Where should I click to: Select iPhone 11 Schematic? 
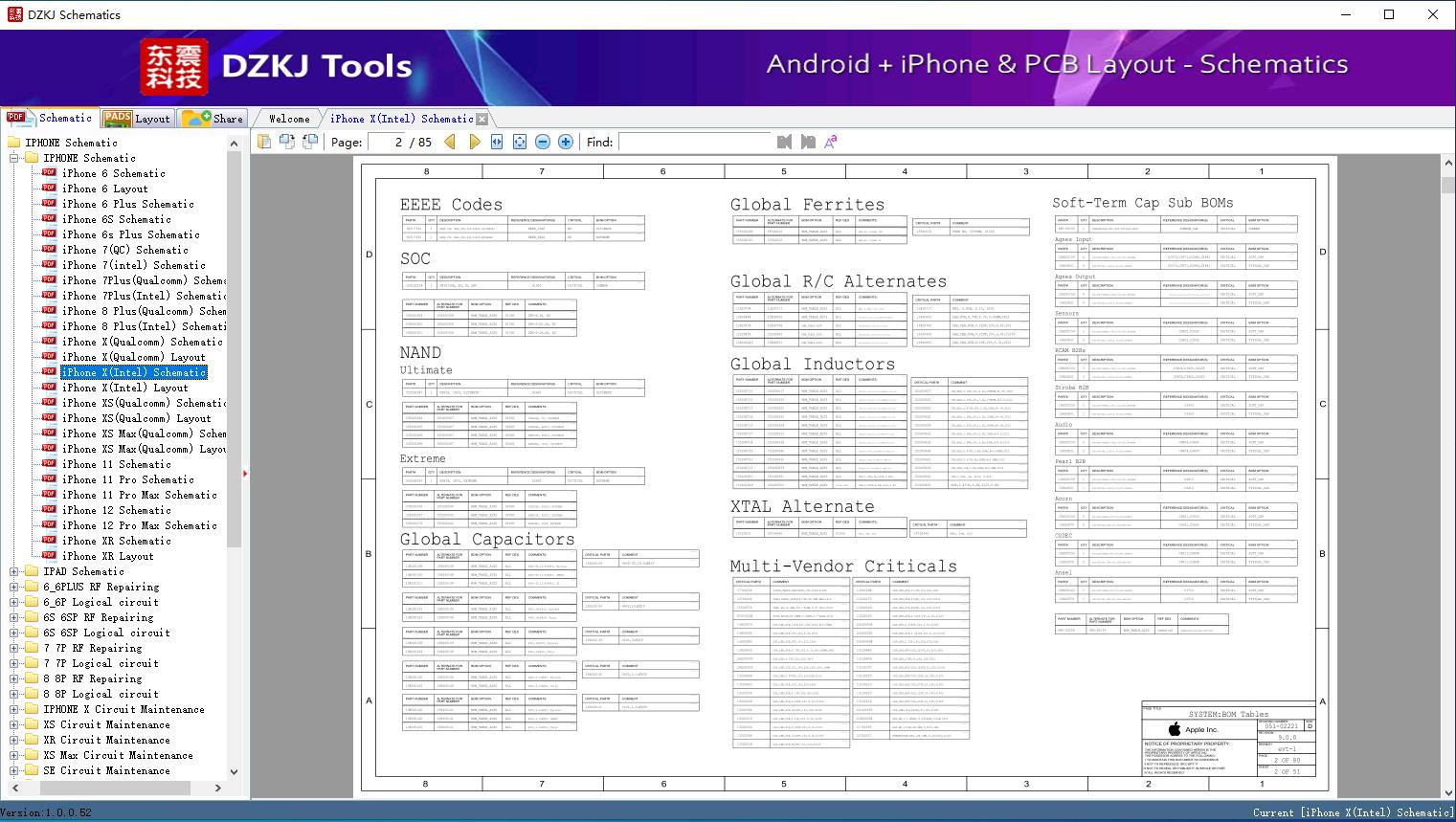tap(117, 464)
